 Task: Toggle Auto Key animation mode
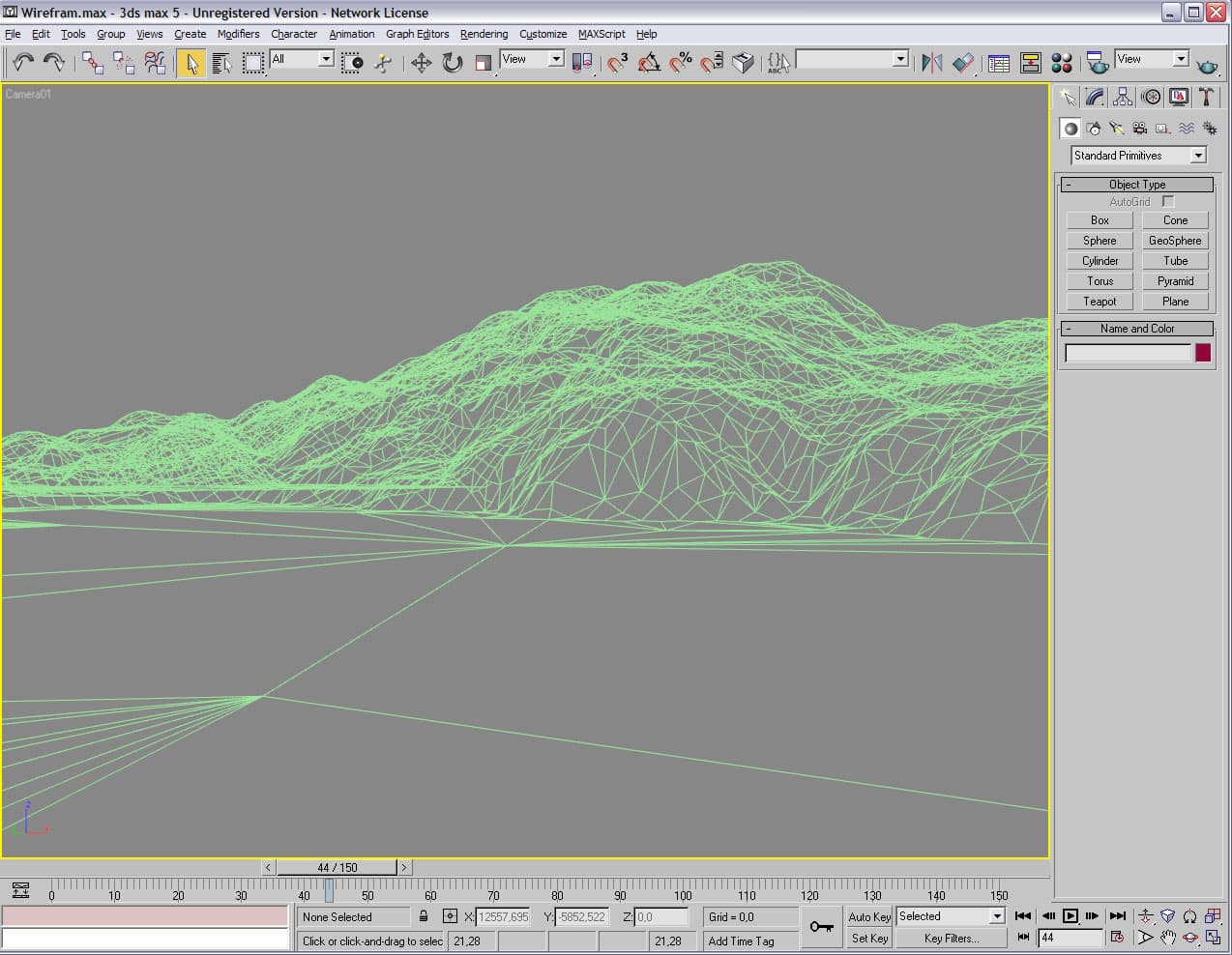[868, 916]
